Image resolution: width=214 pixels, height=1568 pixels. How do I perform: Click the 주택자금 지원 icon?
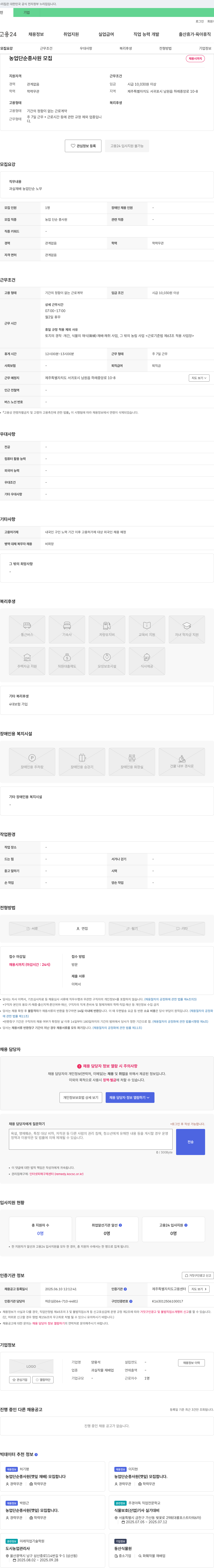tap(27, 661)
